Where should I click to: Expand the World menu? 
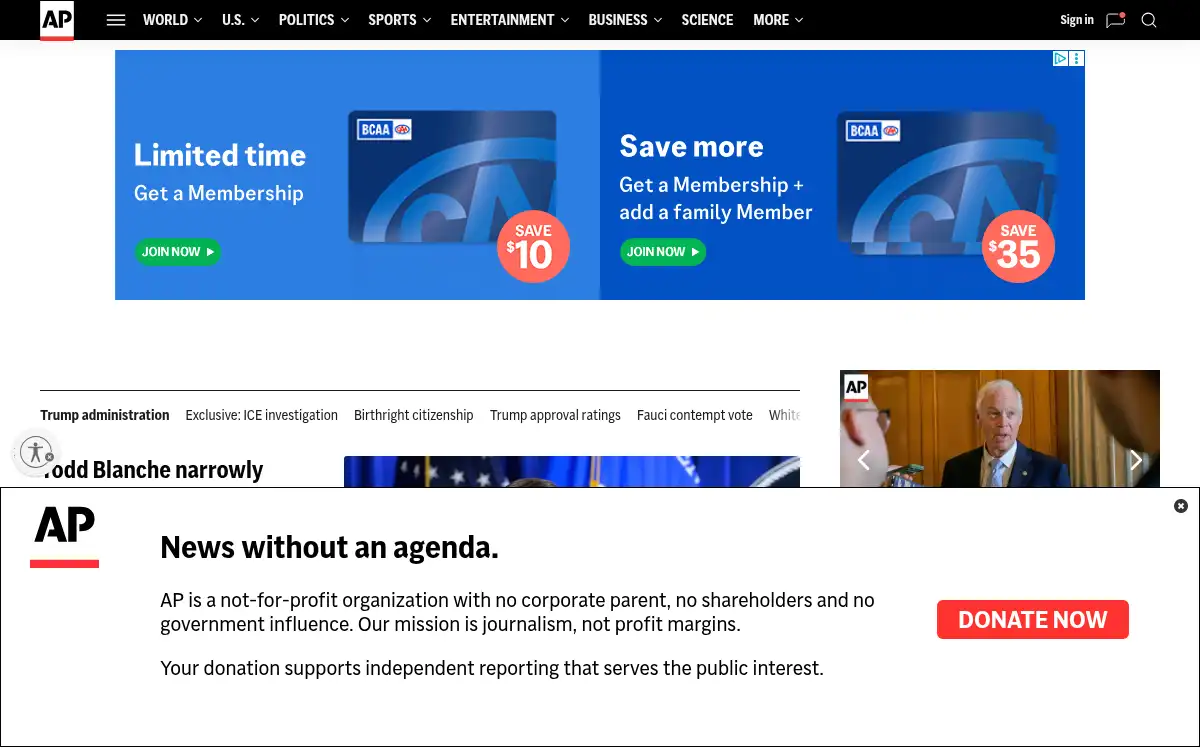(x=172, y=20)
